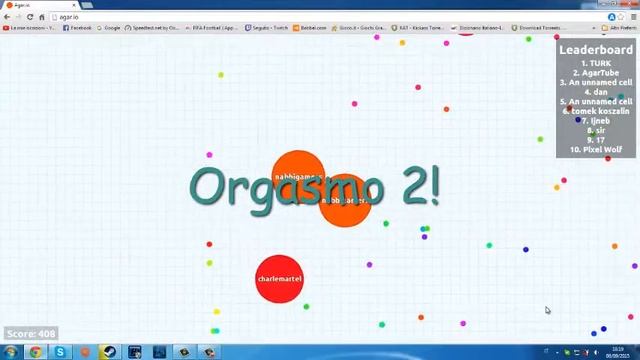
Task: Open the Download Torrents bookmark
Action: [x=539, y=28]
